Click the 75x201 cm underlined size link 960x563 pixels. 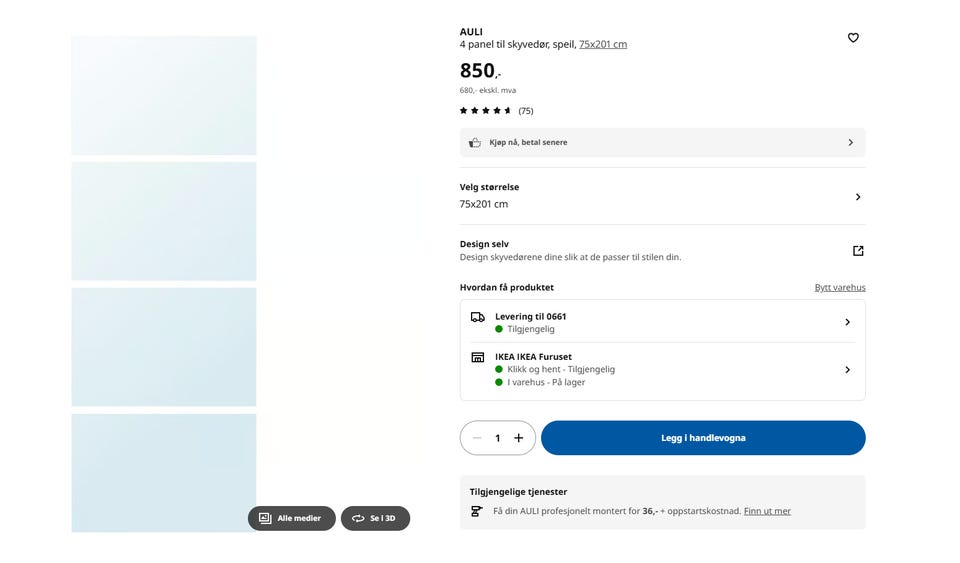[603, 44]
